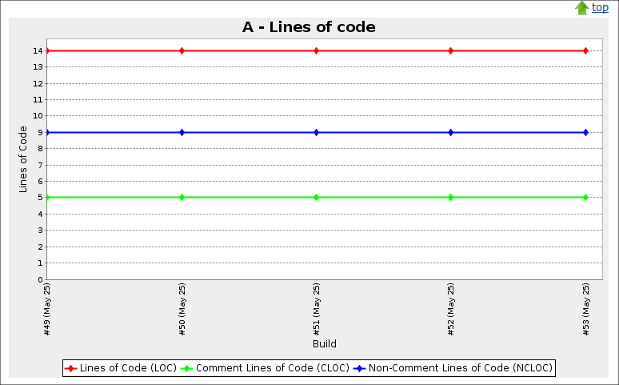This screenshot has height=385, width=619.
Task: Follow the 'top' link
Action: 600,8
